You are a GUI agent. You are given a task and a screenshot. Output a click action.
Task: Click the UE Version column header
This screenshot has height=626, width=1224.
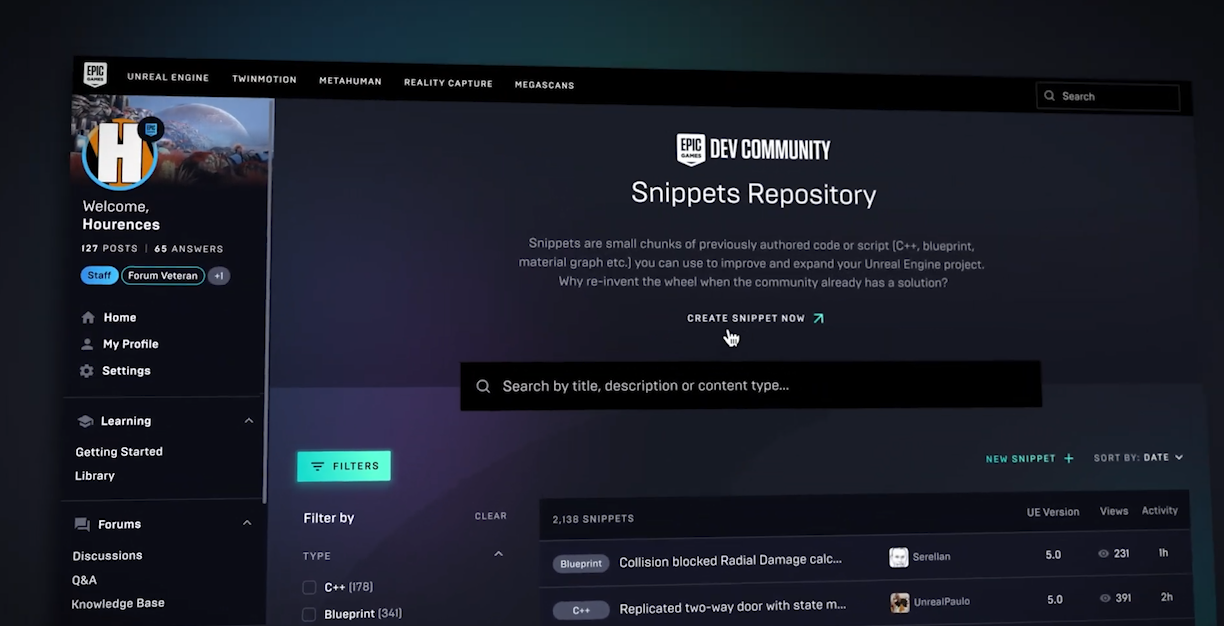click(1053, 512)
